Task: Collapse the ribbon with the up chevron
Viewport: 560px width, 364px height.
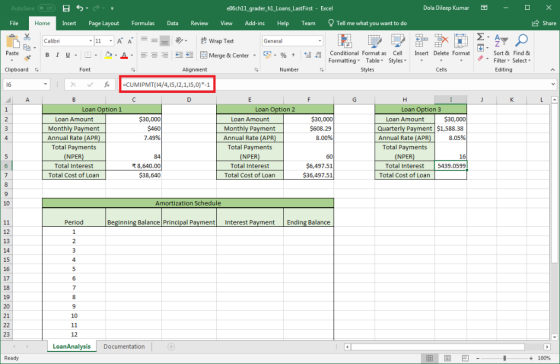Action: coord(553,70)
